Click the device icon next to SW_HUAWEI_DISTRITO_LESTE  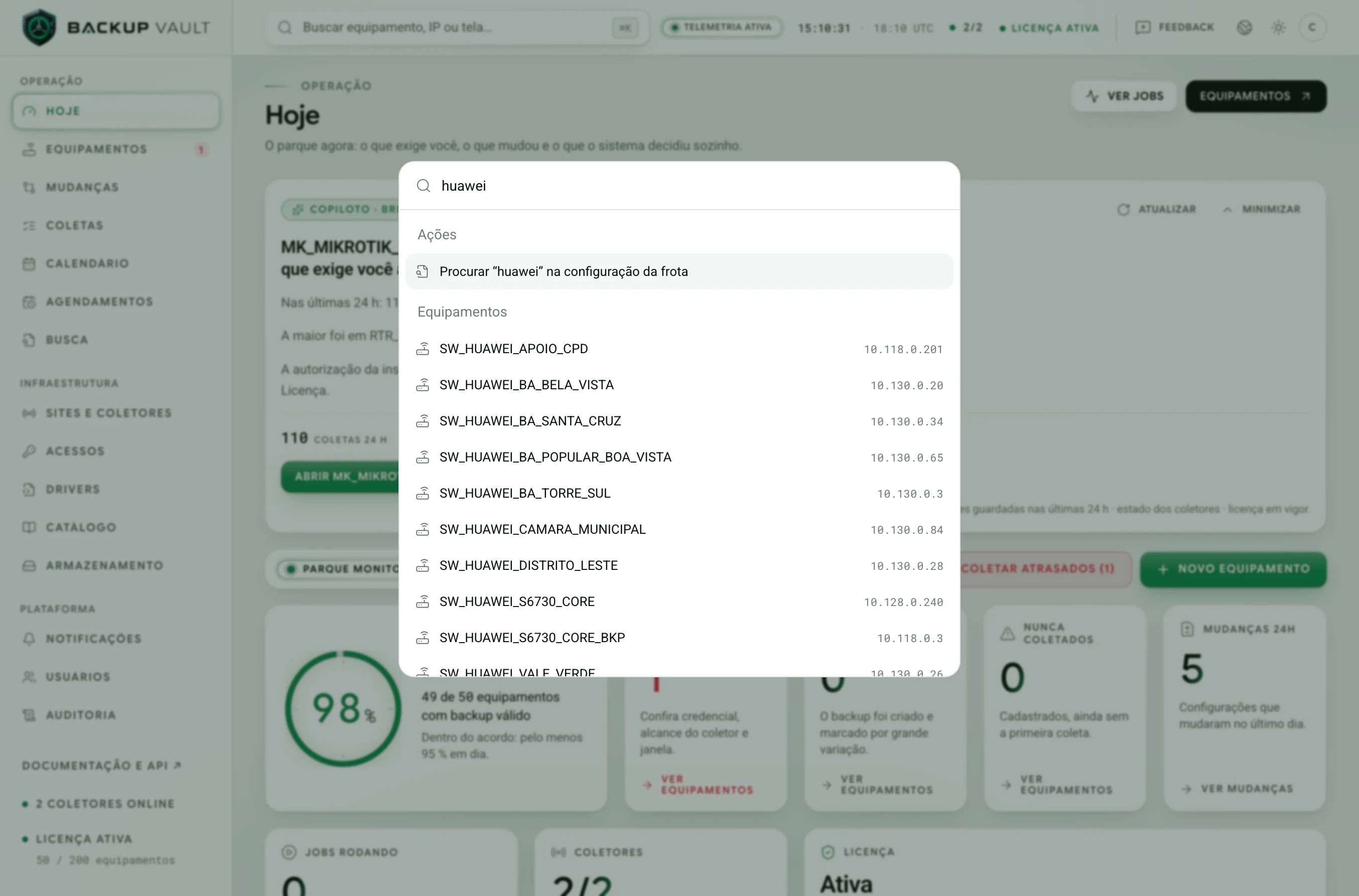tap(423, 566)
